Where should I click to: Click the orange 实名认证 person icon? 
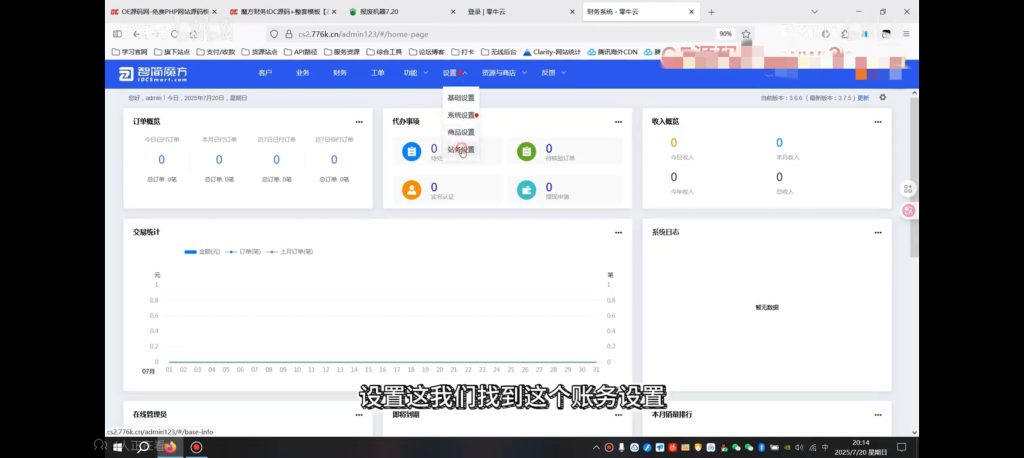coord(411,189)
